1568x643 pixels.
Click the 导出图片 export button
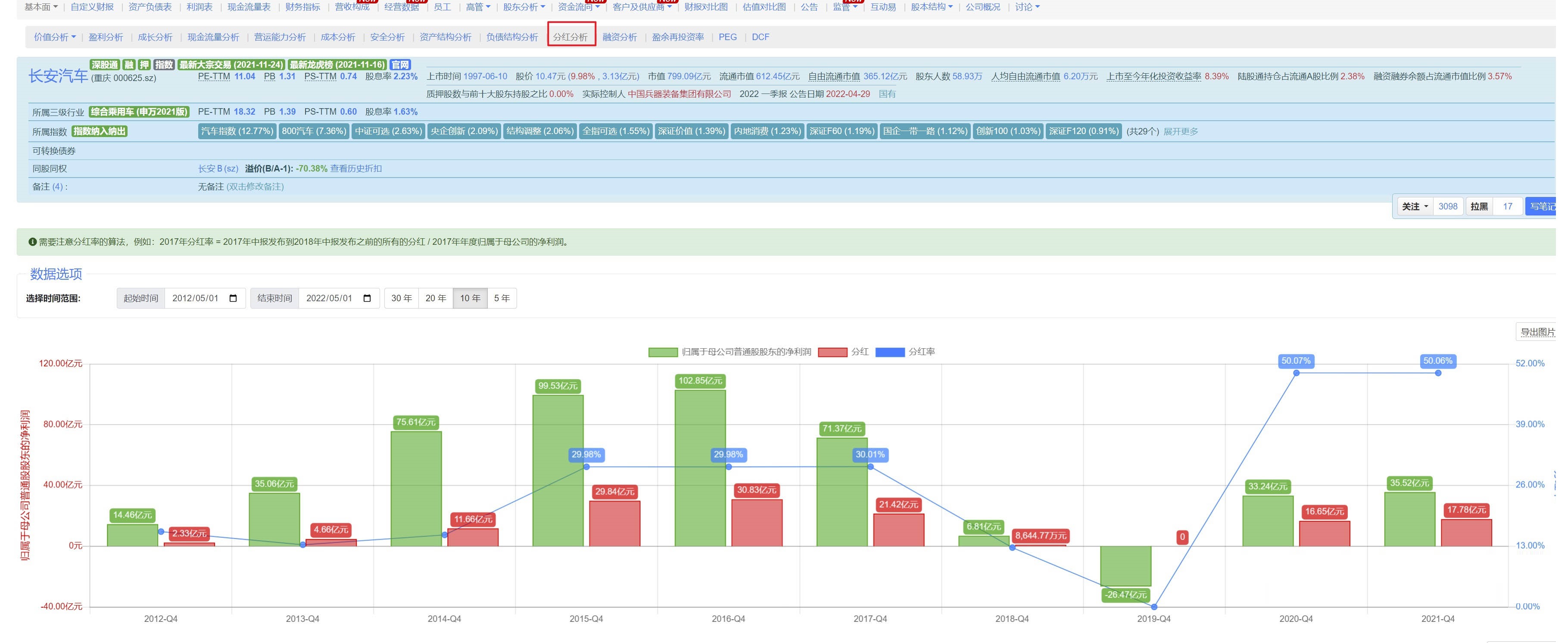click(1537, 332)
